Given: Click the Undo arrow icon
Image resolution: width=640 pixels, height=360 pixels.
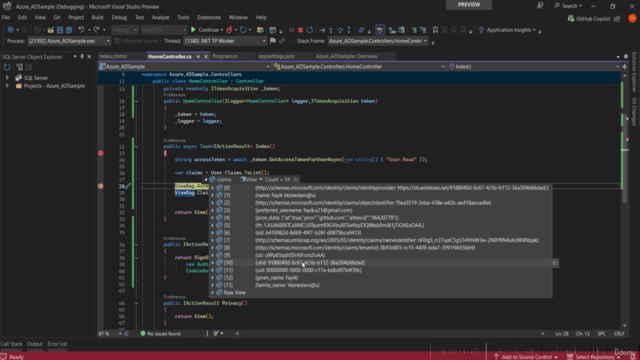Looking at the screenshot, I should 81,30.
